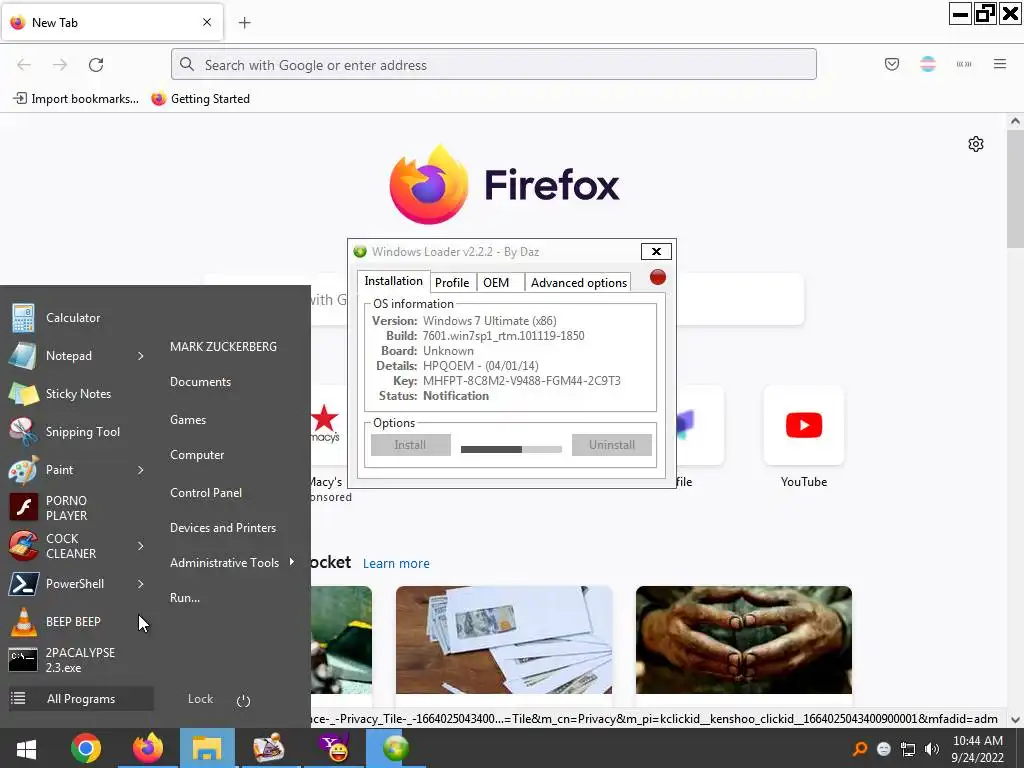
Task: Open the Firefox hamburger menu
Action: coord(1000,64)
